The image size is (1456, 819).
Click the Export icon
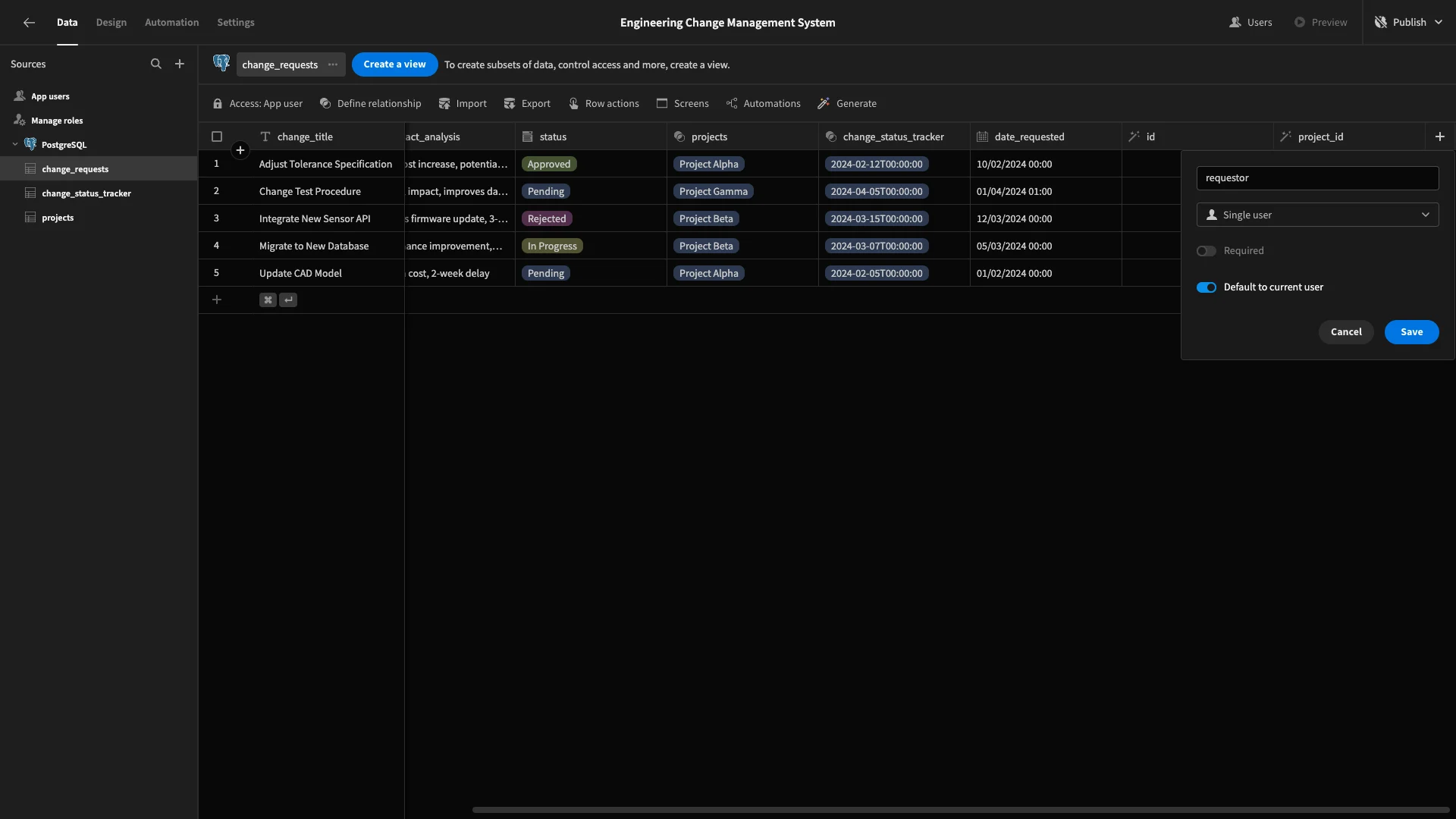point(510,104)
